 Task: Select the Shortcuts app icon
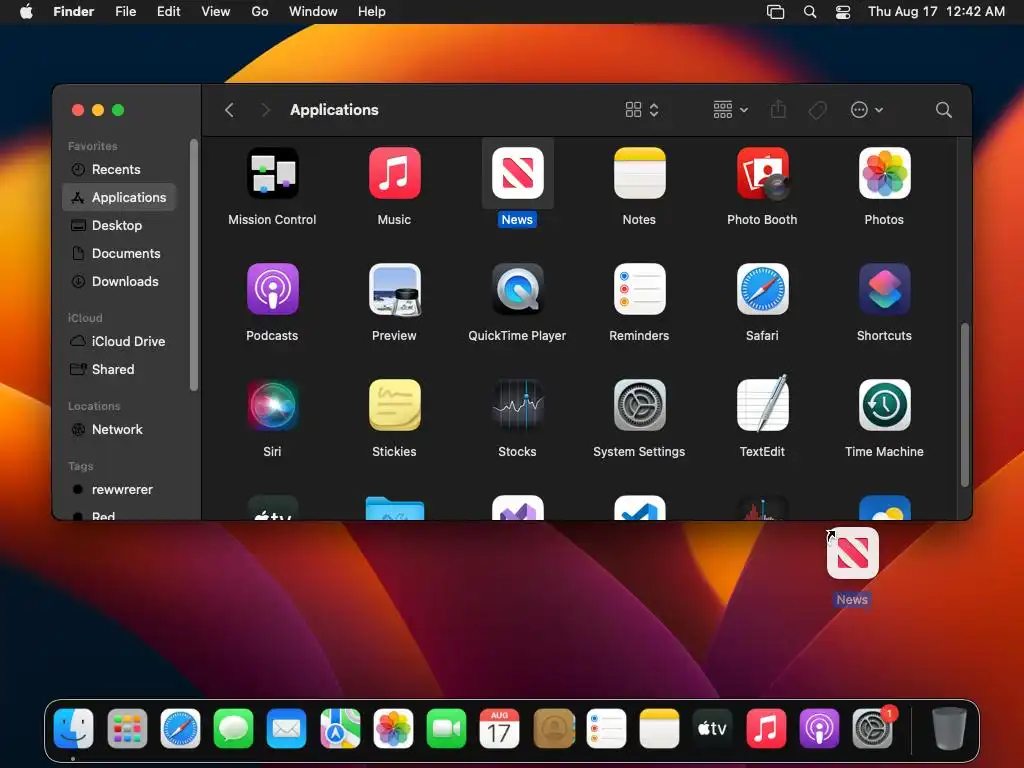coord(884,289)
